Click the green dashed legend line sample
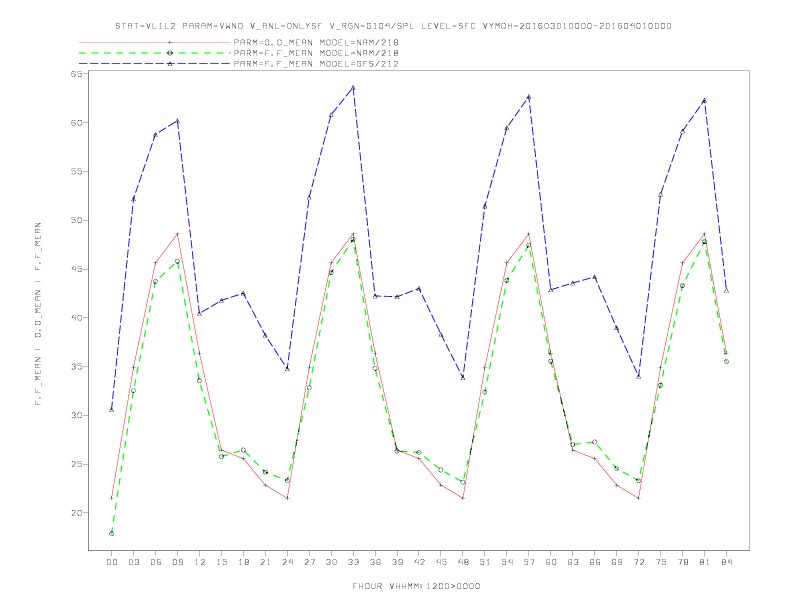Viewport: 792px width, 612px height. tap(155, 53)
